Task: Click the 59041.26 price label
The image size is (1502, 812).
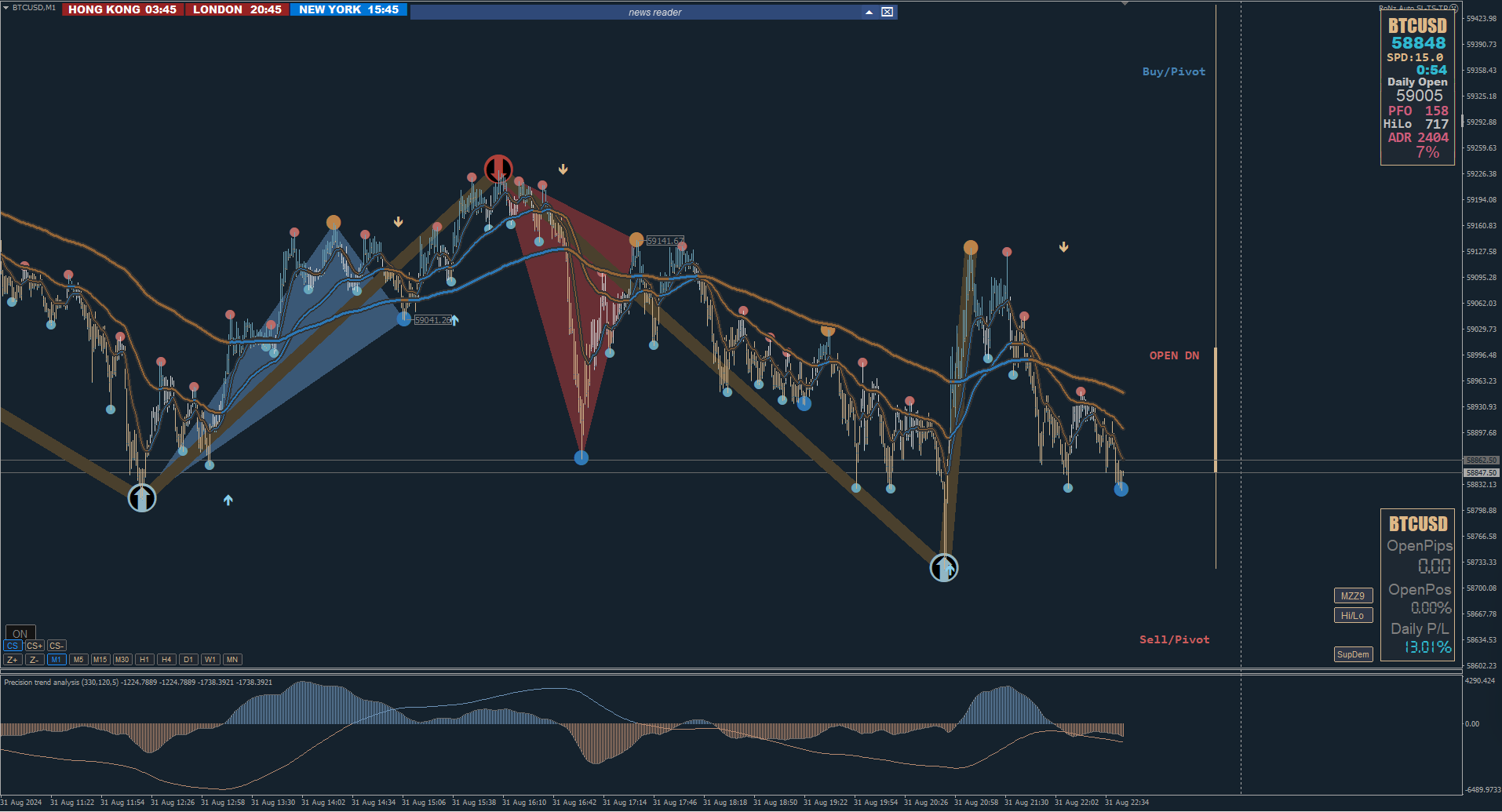Action: point(433,320)
